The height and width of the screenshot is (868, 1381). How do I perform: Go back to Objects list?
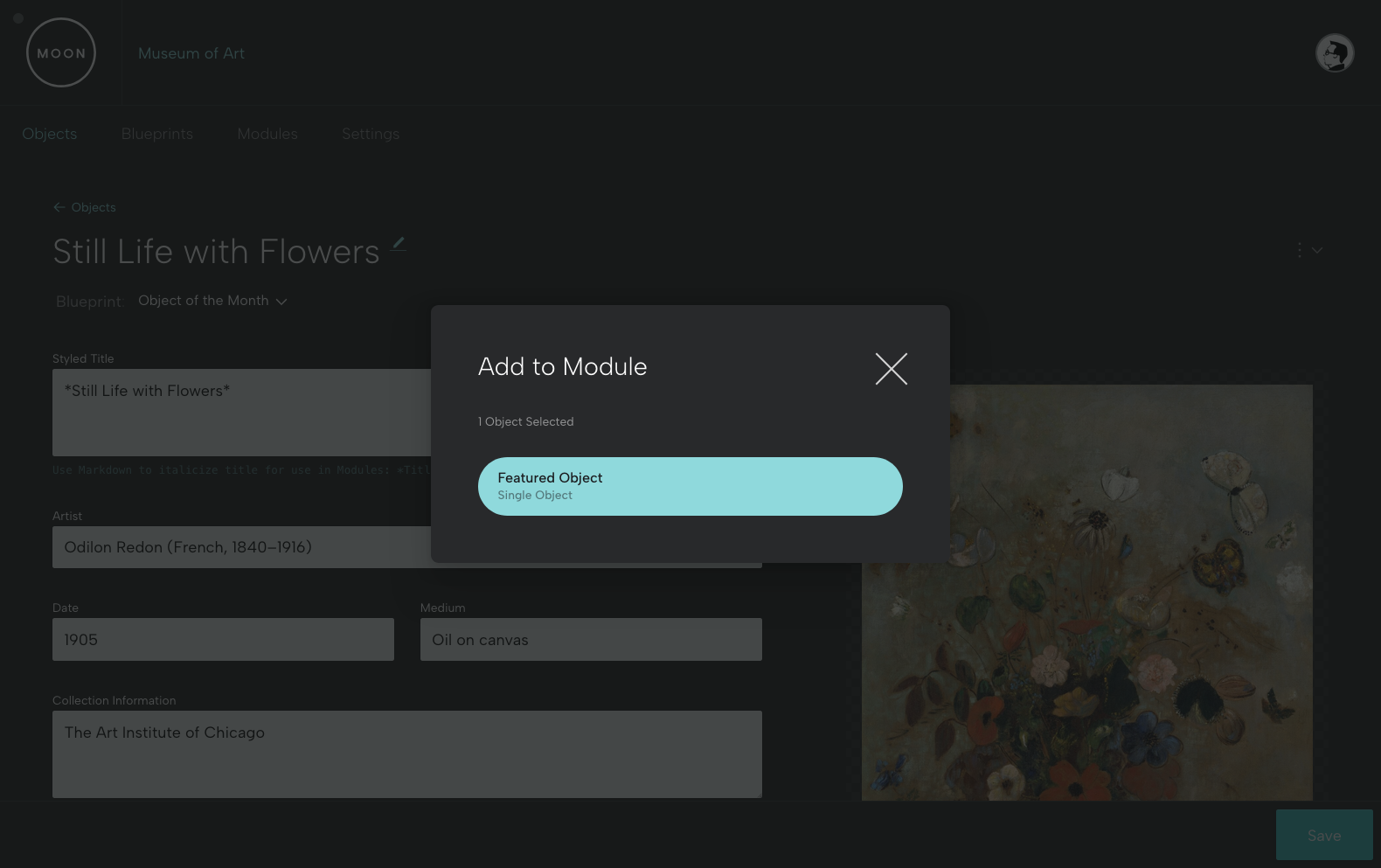[85, 207]
